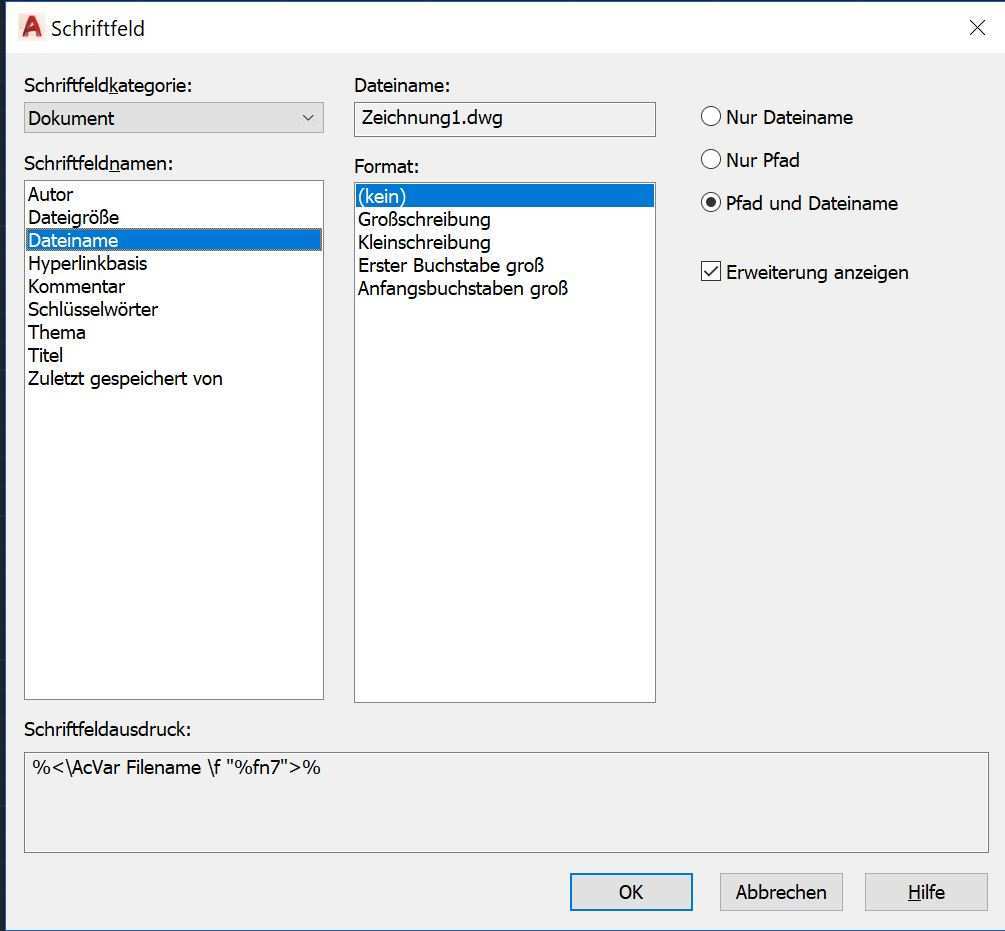This screenshot has height=931, width=1005.
Task: Select the Nur Pfad option
Action: point(711,160)
